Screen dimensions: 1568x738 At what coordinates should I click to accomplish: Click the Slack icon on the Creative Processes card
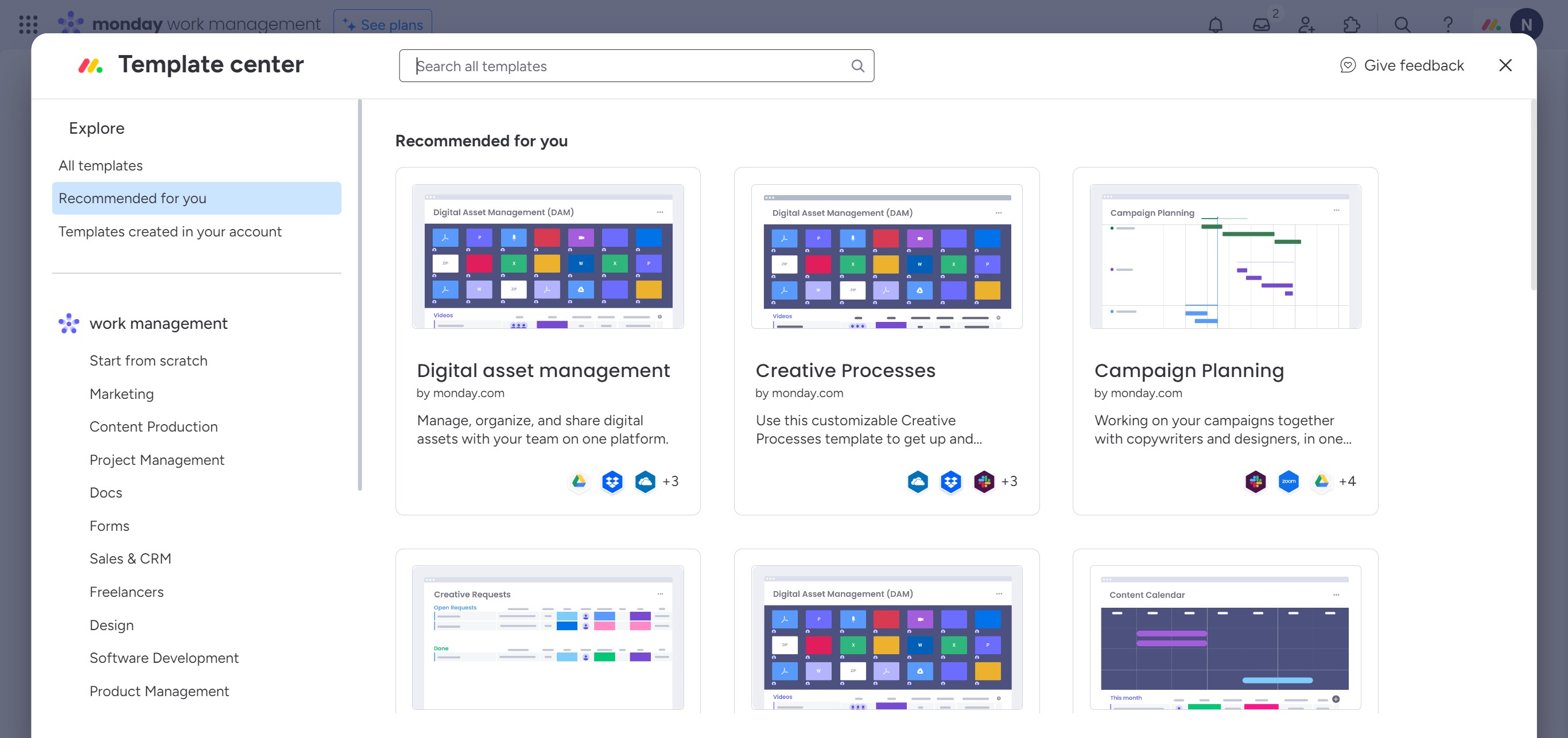tap(984, 481)
